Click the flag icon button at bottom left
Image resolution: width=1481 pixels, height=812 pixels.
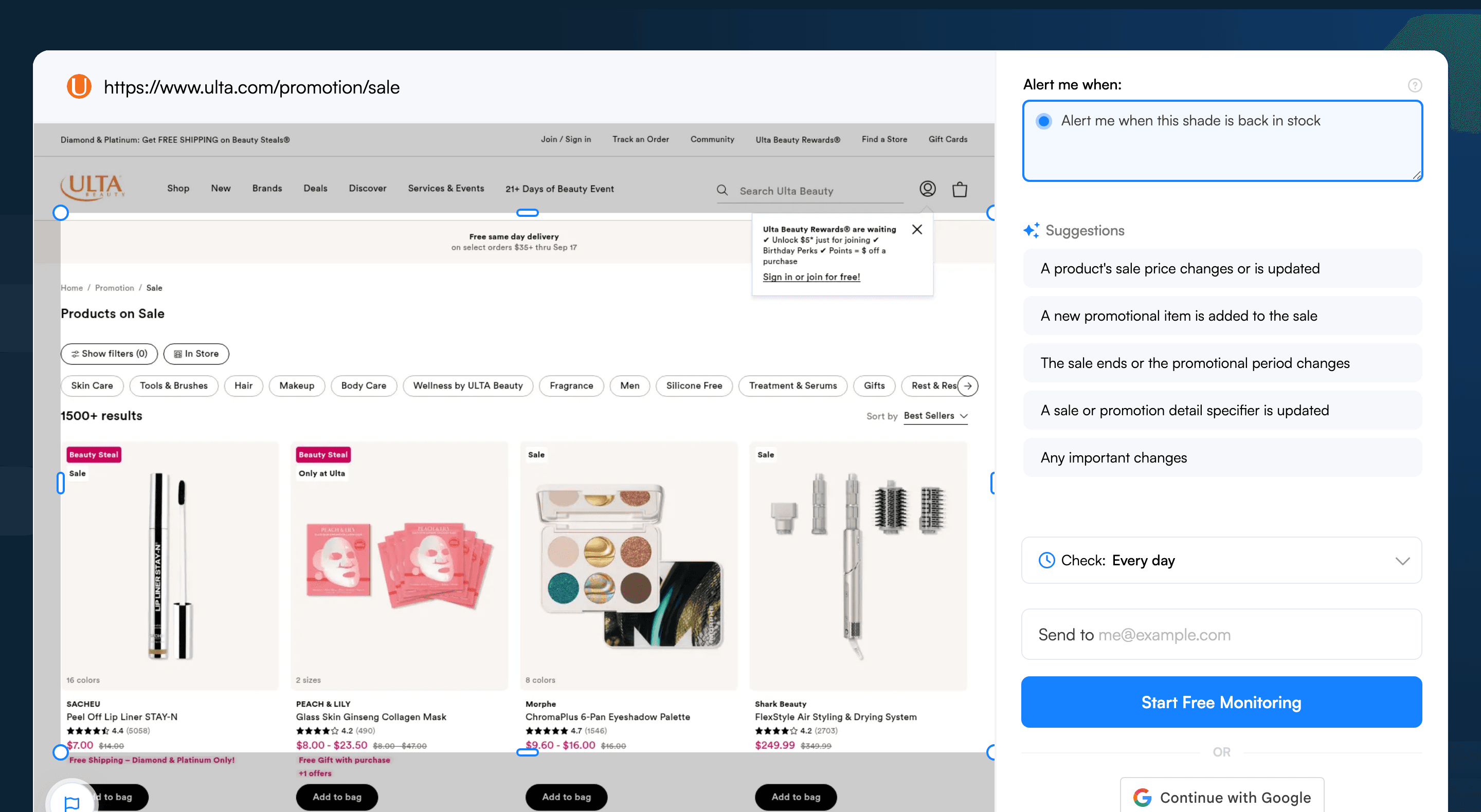coord(72,803)
